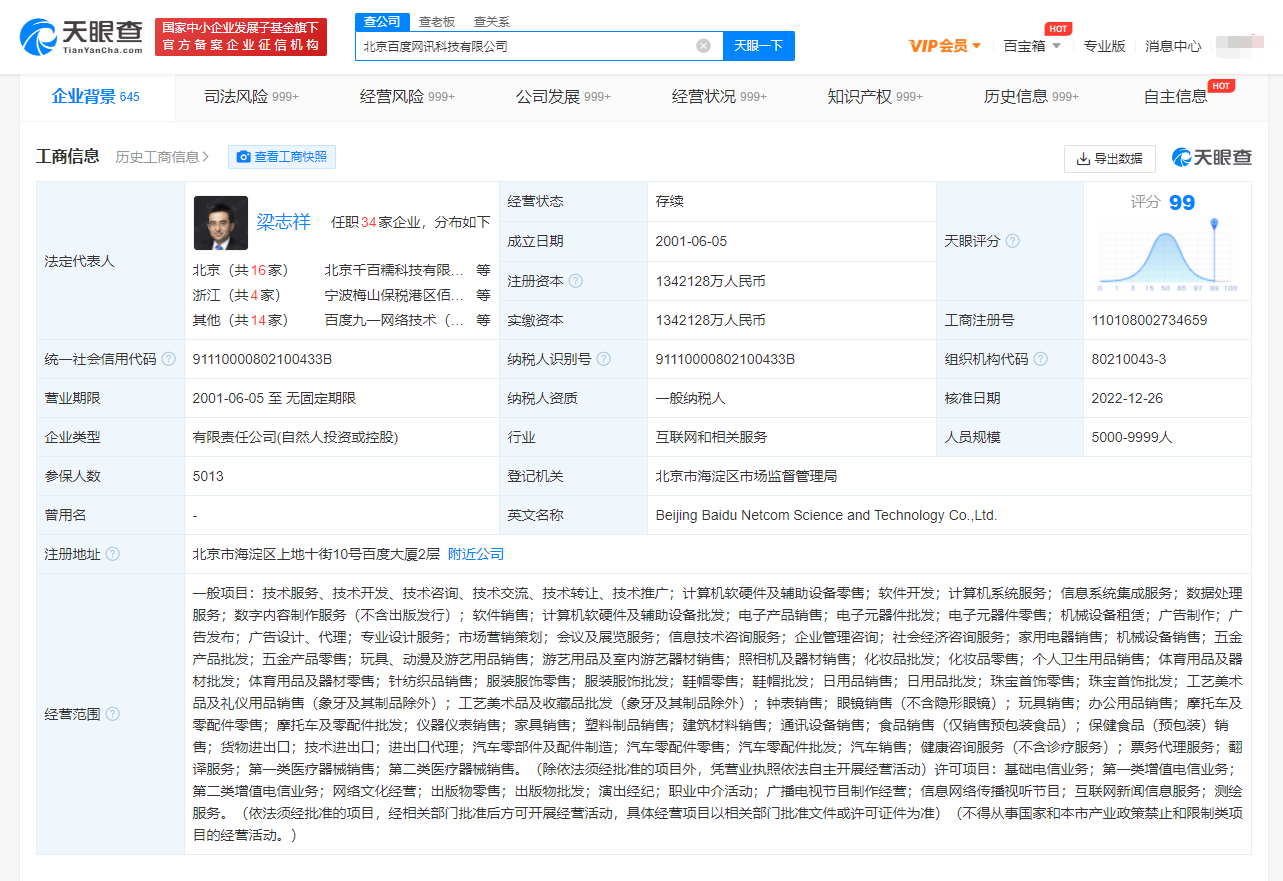Click the help icon beside 组织机构代码

(x=1041, y=359)
